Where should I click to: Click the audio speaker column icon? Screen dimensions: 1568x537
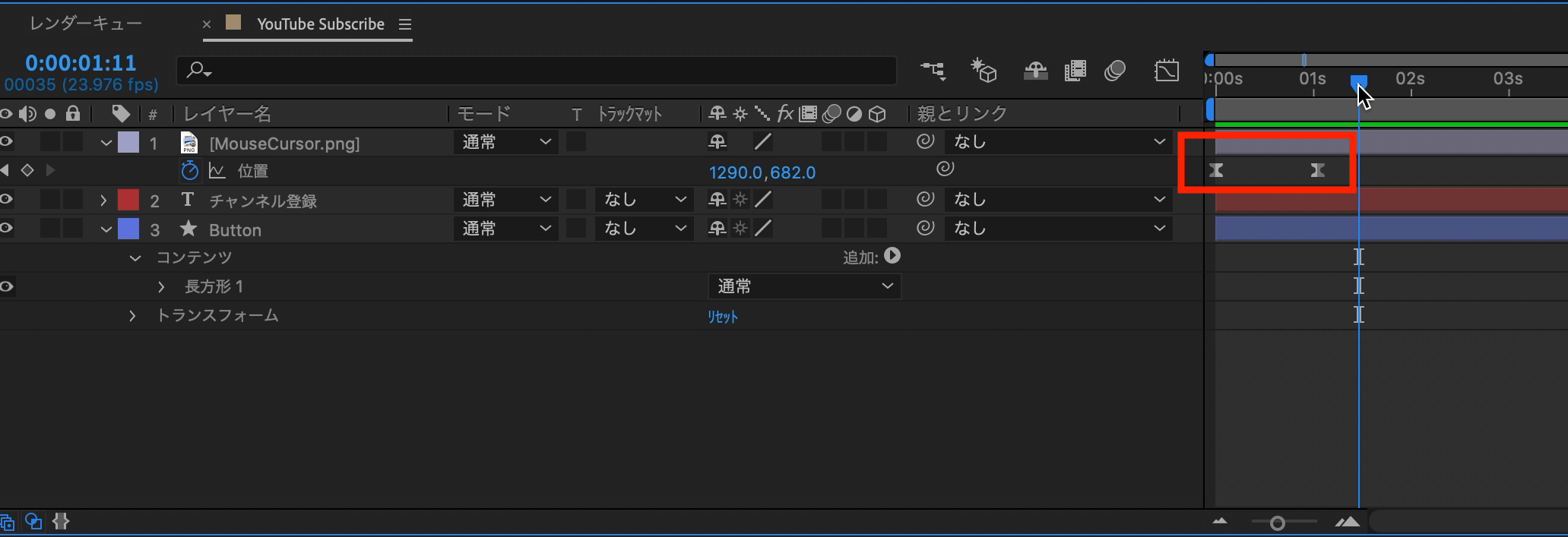pyautogui.click(x=27, y=114)
